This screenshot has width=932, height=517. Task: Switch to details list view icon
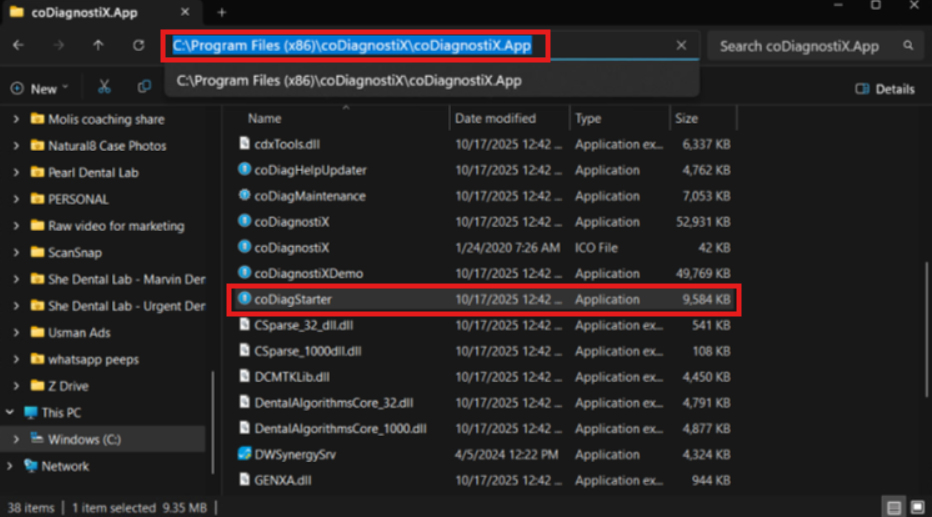pyautogui.click(x=893, y=507)
